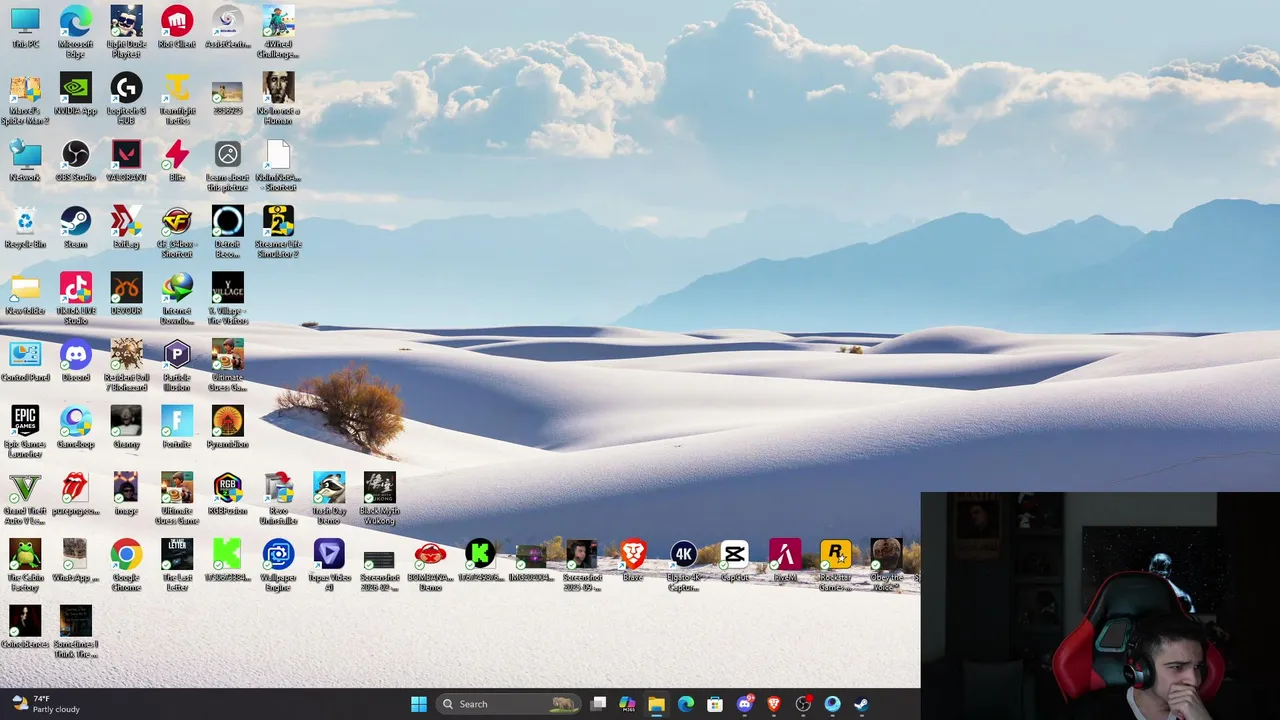Open the Revo Uninstaller shortcut
Image resolution: width=1280 pixels, height=720 pixels.
pyautogui.click(x=278, y=500)
